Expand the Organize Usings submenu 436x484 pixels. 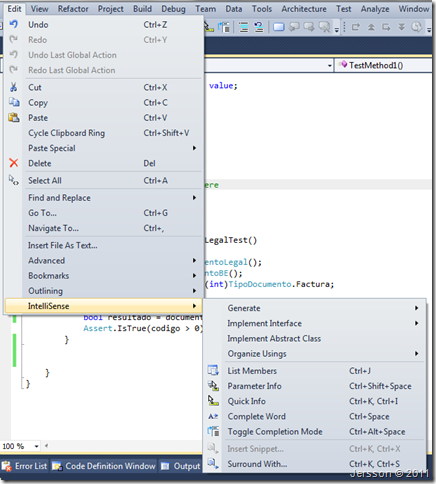pos(416,353)
